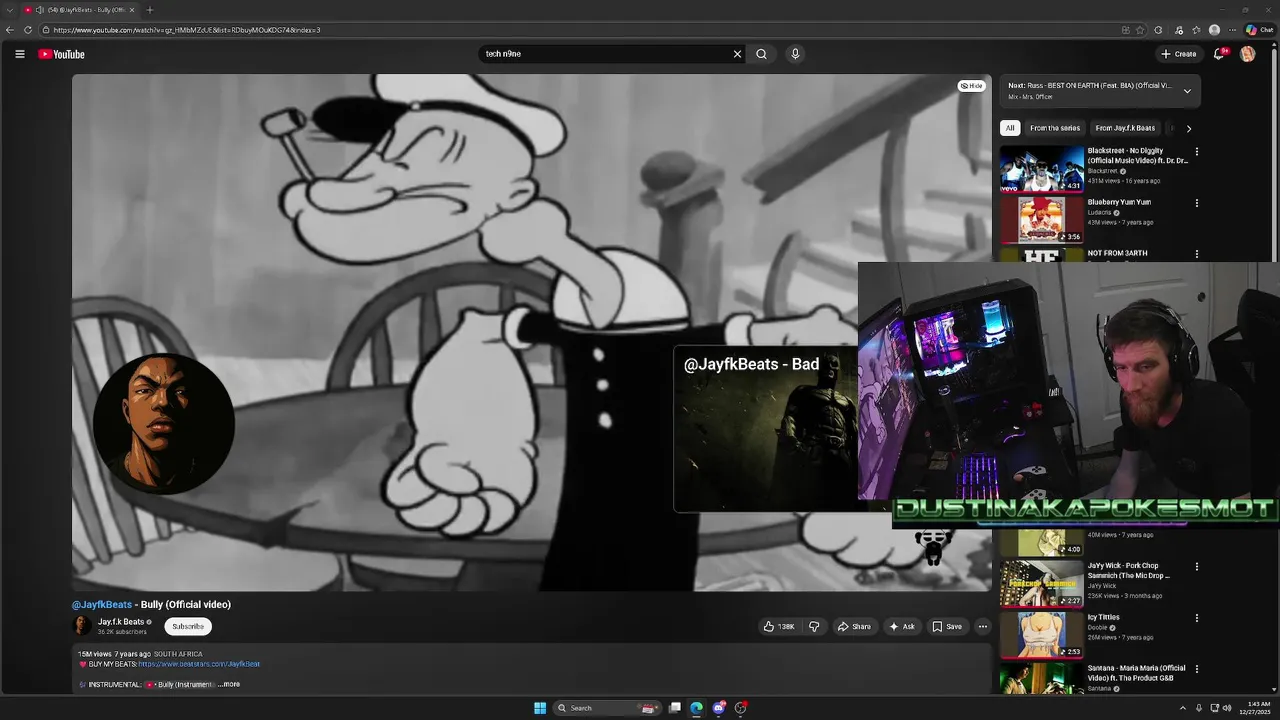Click the @JayfkBeats title link
Image resolution: width=1280 pixels, height=720 pixels.
coord(102,605)
